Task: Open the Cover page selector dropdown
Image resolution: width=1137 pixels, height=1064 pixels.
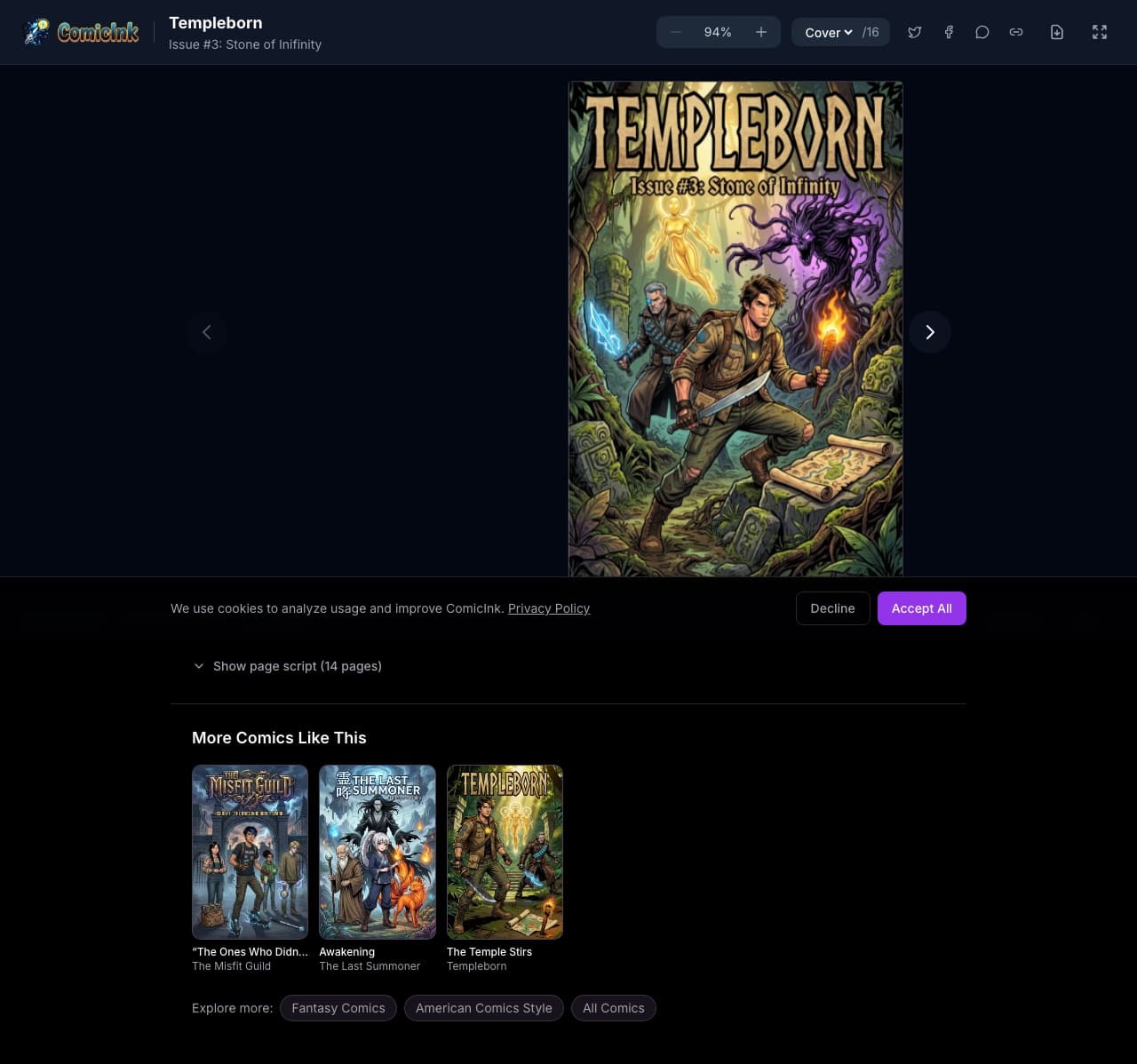Action: [x=828, y=32]
